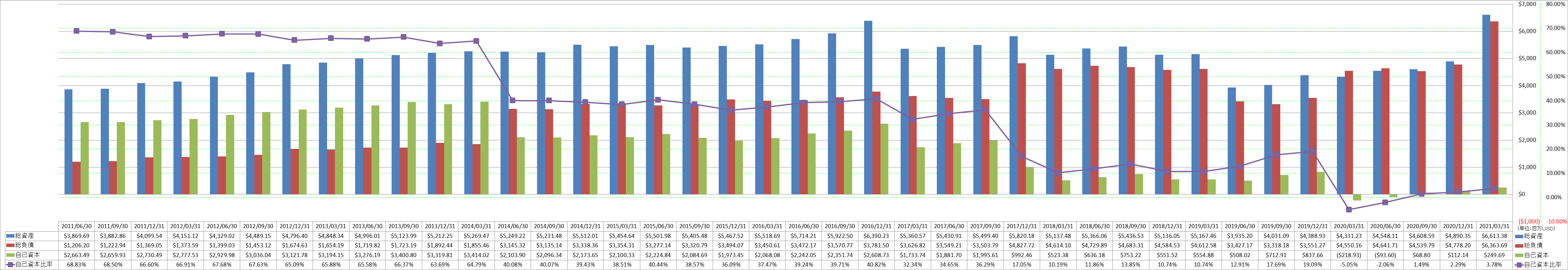Click the total assets cell $5,922.50
1568x270 pixels.
[839, 236]
